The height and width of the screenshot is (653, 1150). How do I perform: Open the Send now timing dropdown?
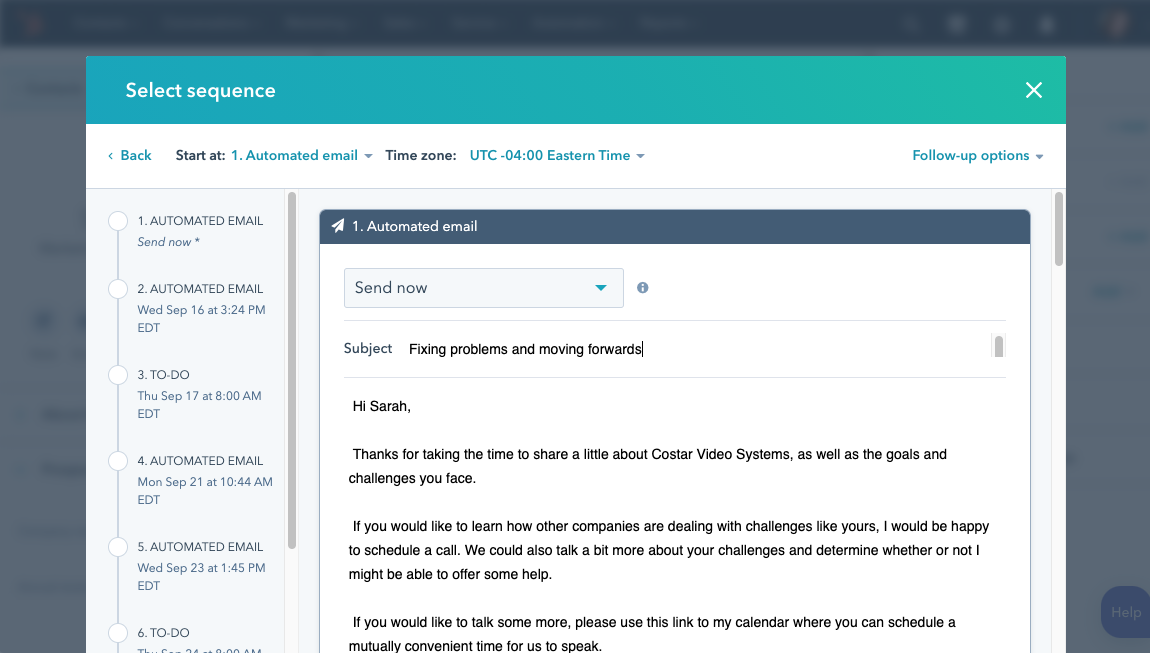tap(483, 288)
